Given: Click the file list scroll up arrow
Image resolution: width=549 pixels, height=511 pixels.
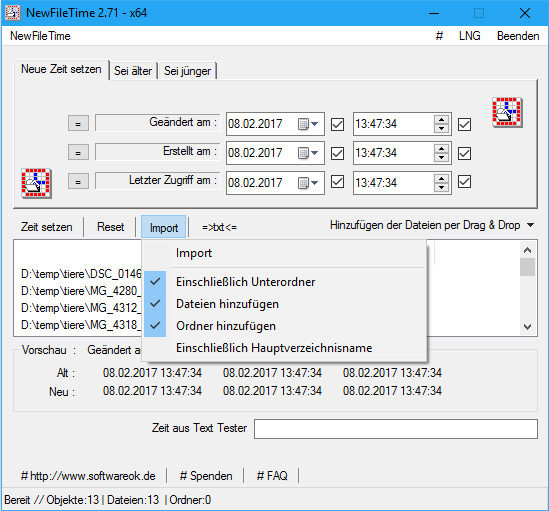Looking at the screenshot, I should point(528,250).
